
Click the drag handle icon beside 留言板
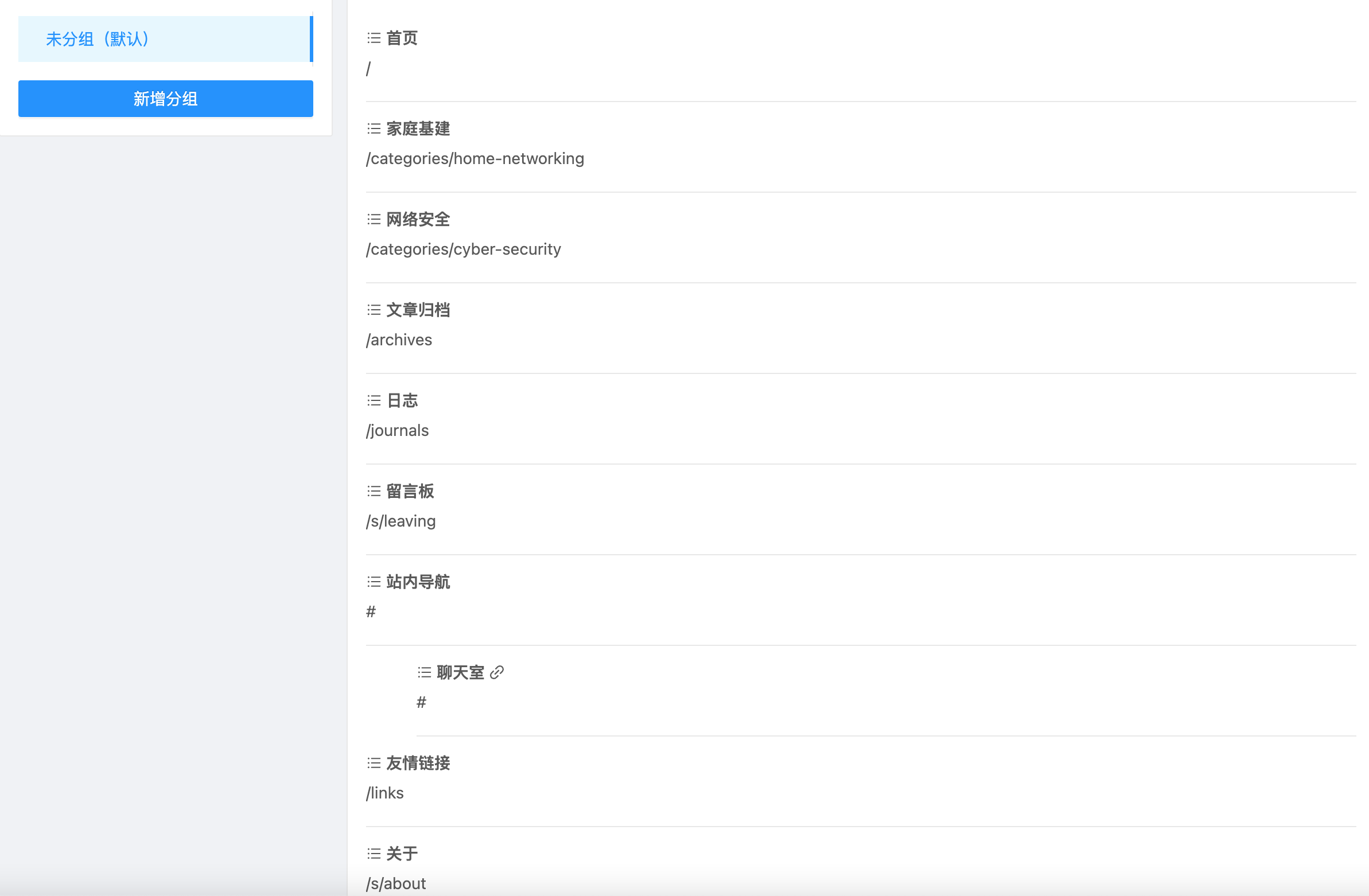(x=374, y=492)
